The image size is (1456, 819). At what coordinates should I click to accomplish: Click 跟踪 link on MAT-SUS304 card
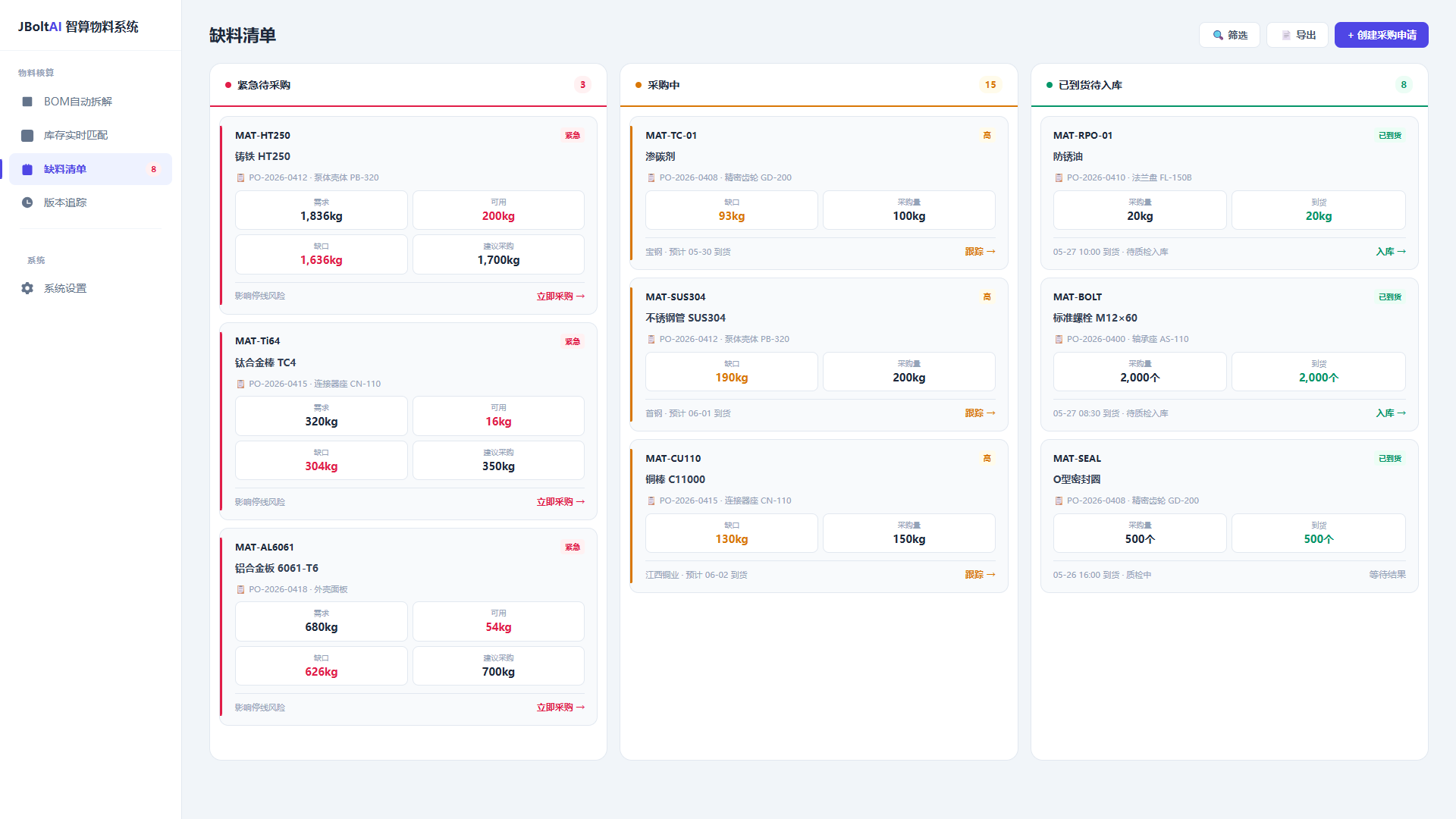click(x=980, y=413)
